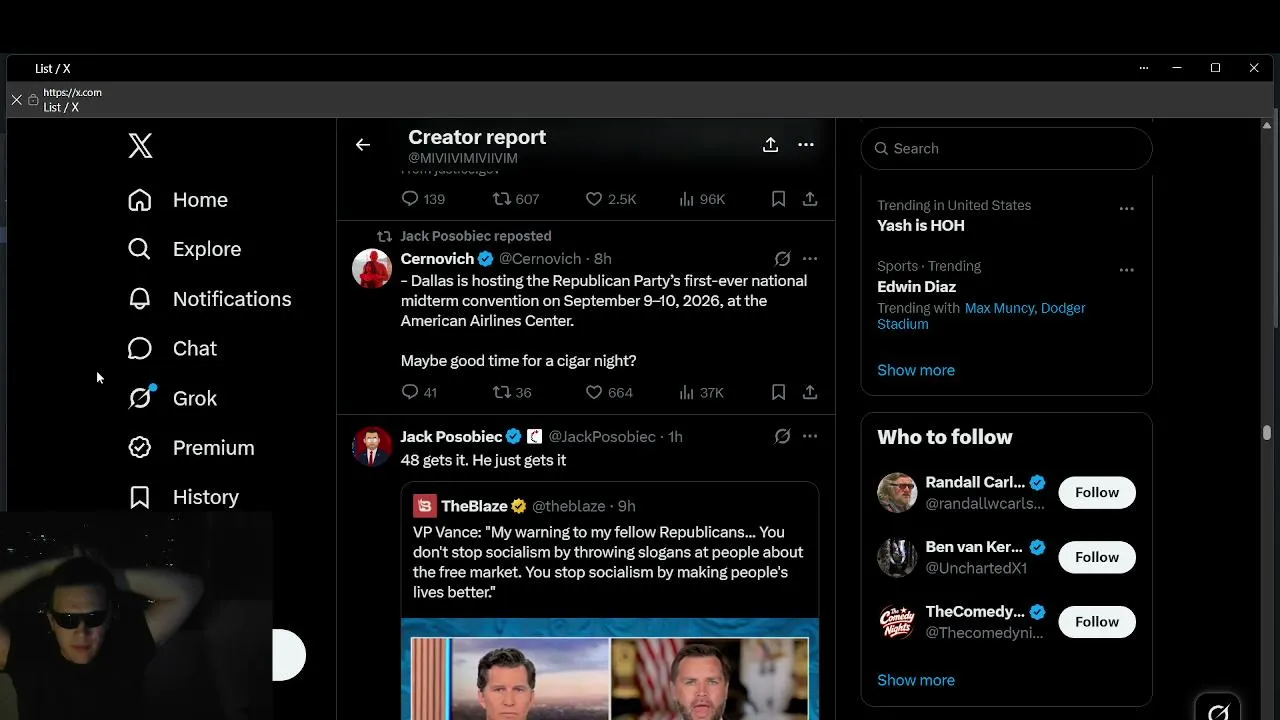Open more menu on Jack Posobiec post
The height and width of the screenshot is (720, 1280).
[x=810, y=436]
